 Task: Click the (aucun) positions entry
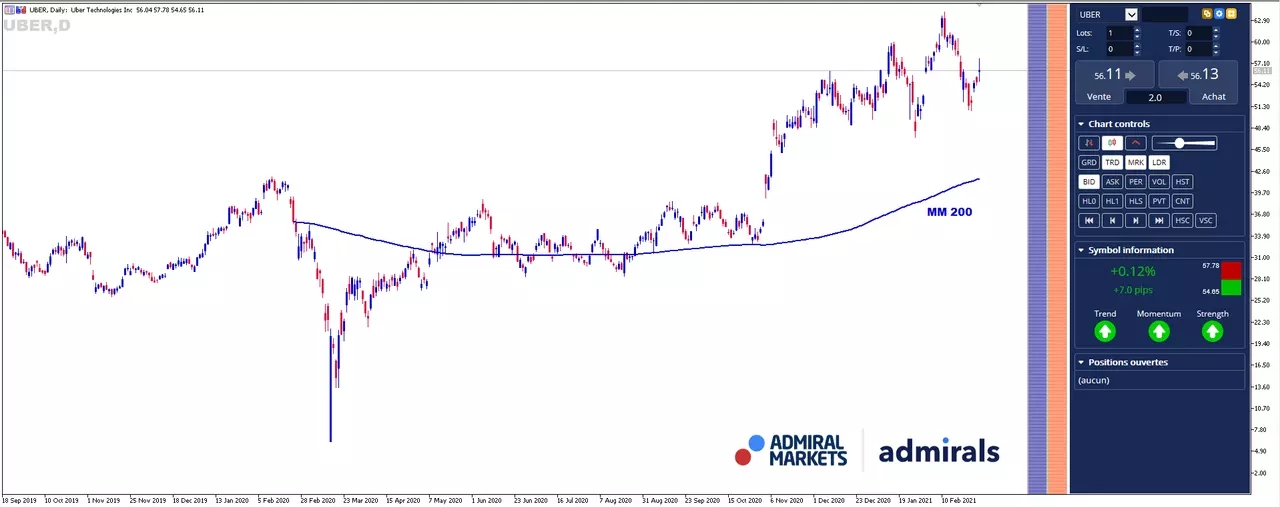(1093, 380)
